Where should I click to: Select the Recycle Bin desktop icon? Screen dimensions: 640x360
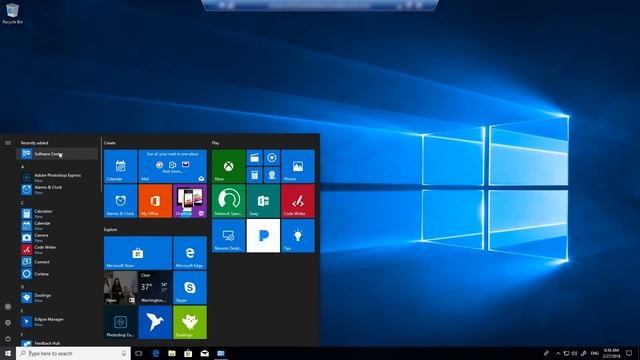tap(12, 13)
